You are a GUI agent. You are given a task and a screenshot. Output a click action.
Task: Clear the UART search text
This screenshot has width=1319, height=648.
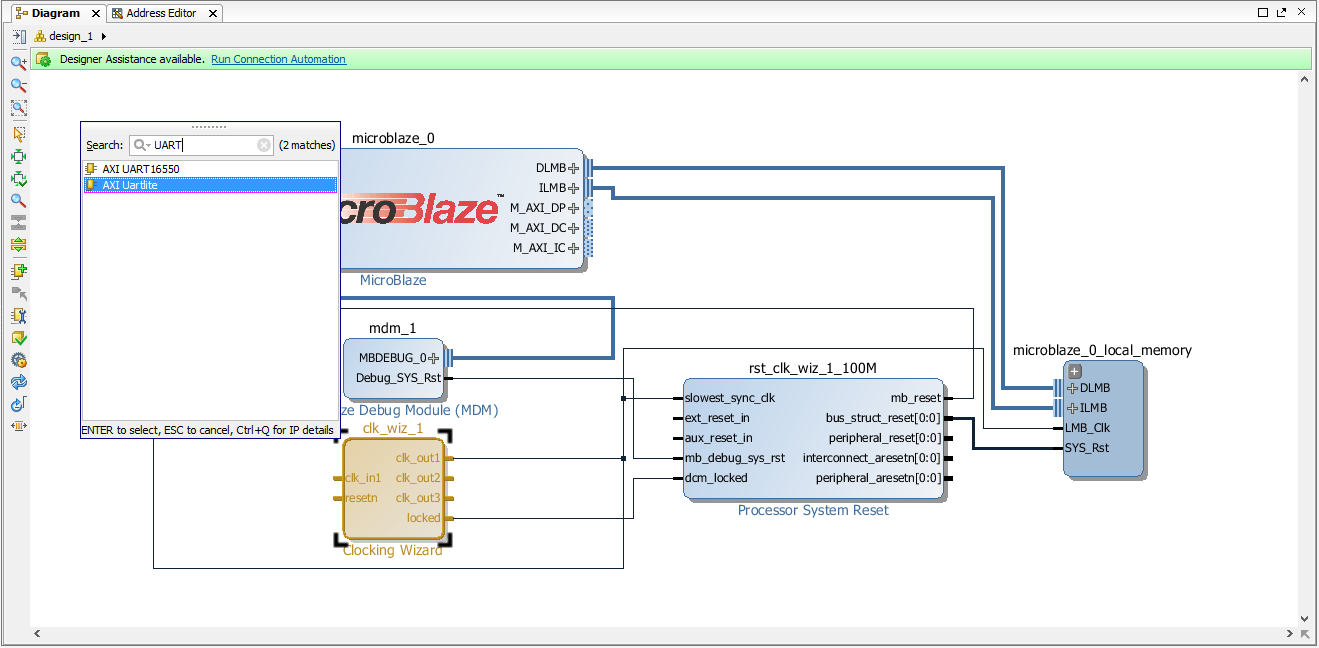(x=264, y=145)
